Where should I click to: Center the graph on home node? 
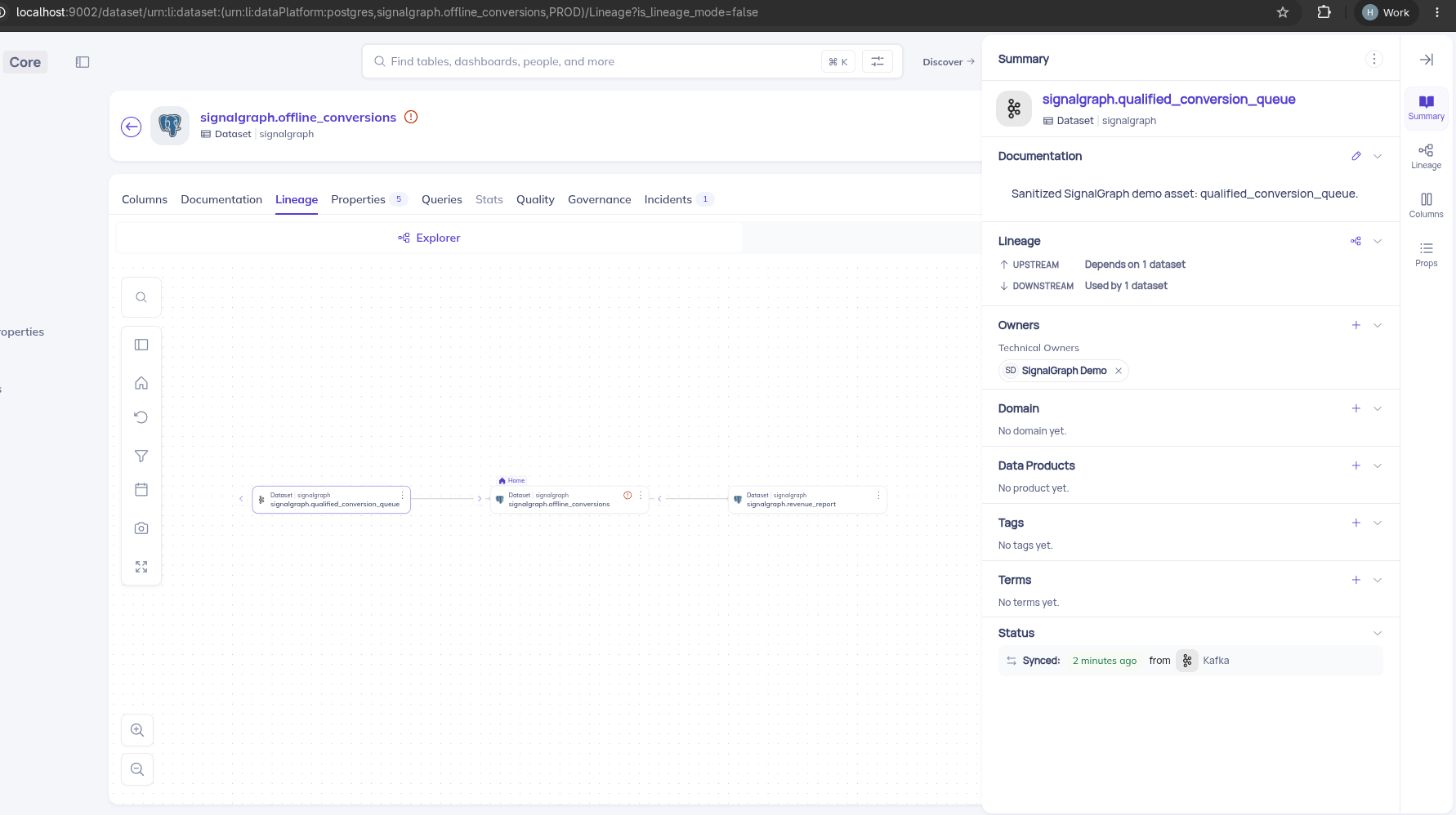pyautogui.click(x=141, y=383)
